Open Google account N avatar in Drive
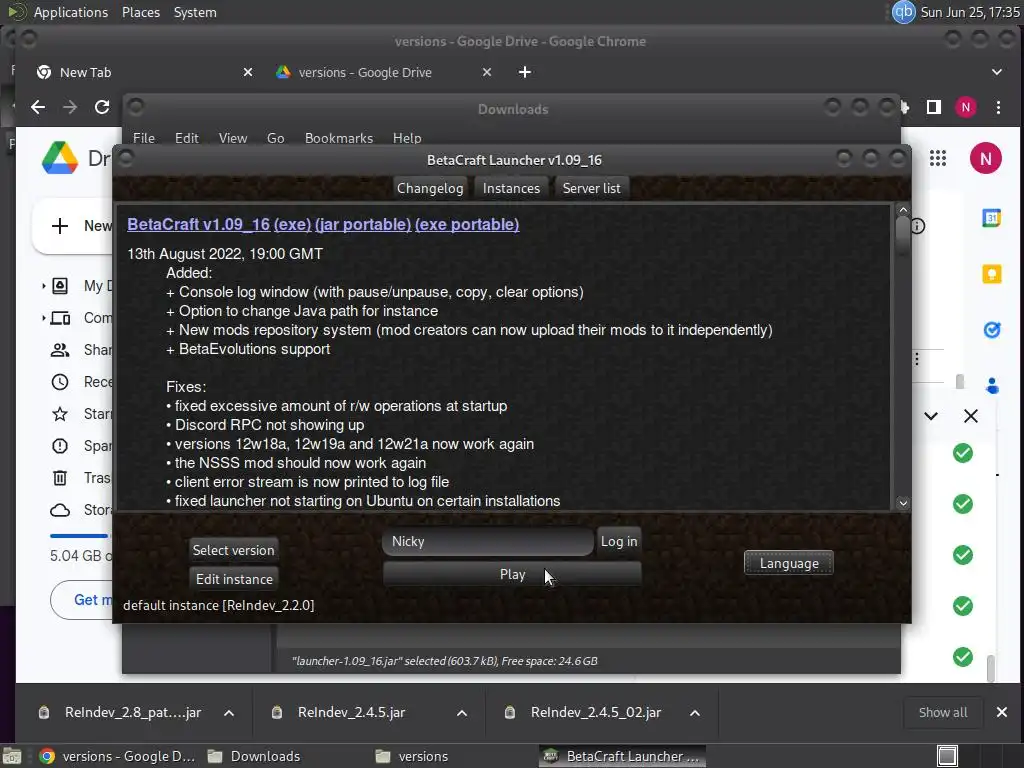 (985, 158)
